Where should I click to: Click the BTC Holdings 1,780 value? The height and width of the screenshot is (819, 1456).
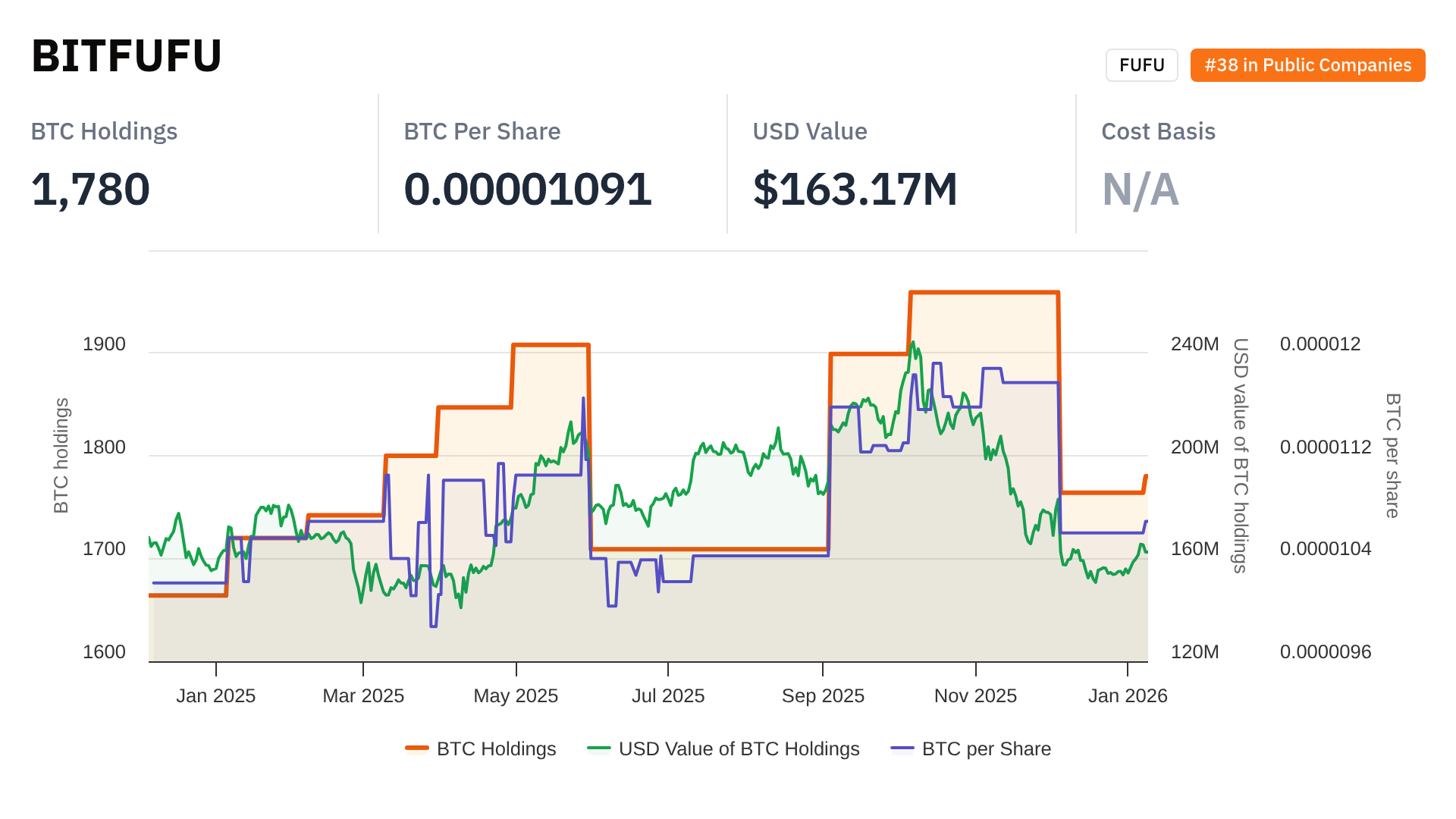[x=91, y=189]
